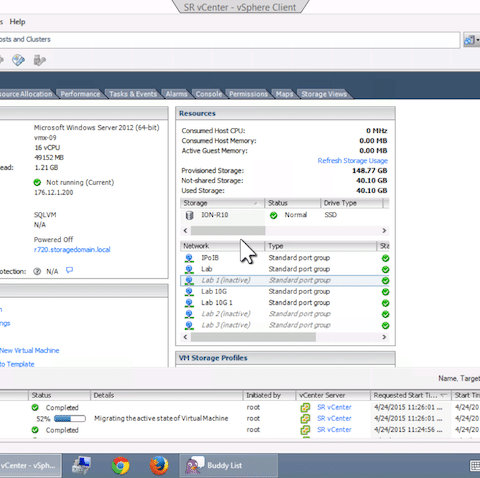
Task: Open the search options dropdown icon
Action: tap(471, 40)
